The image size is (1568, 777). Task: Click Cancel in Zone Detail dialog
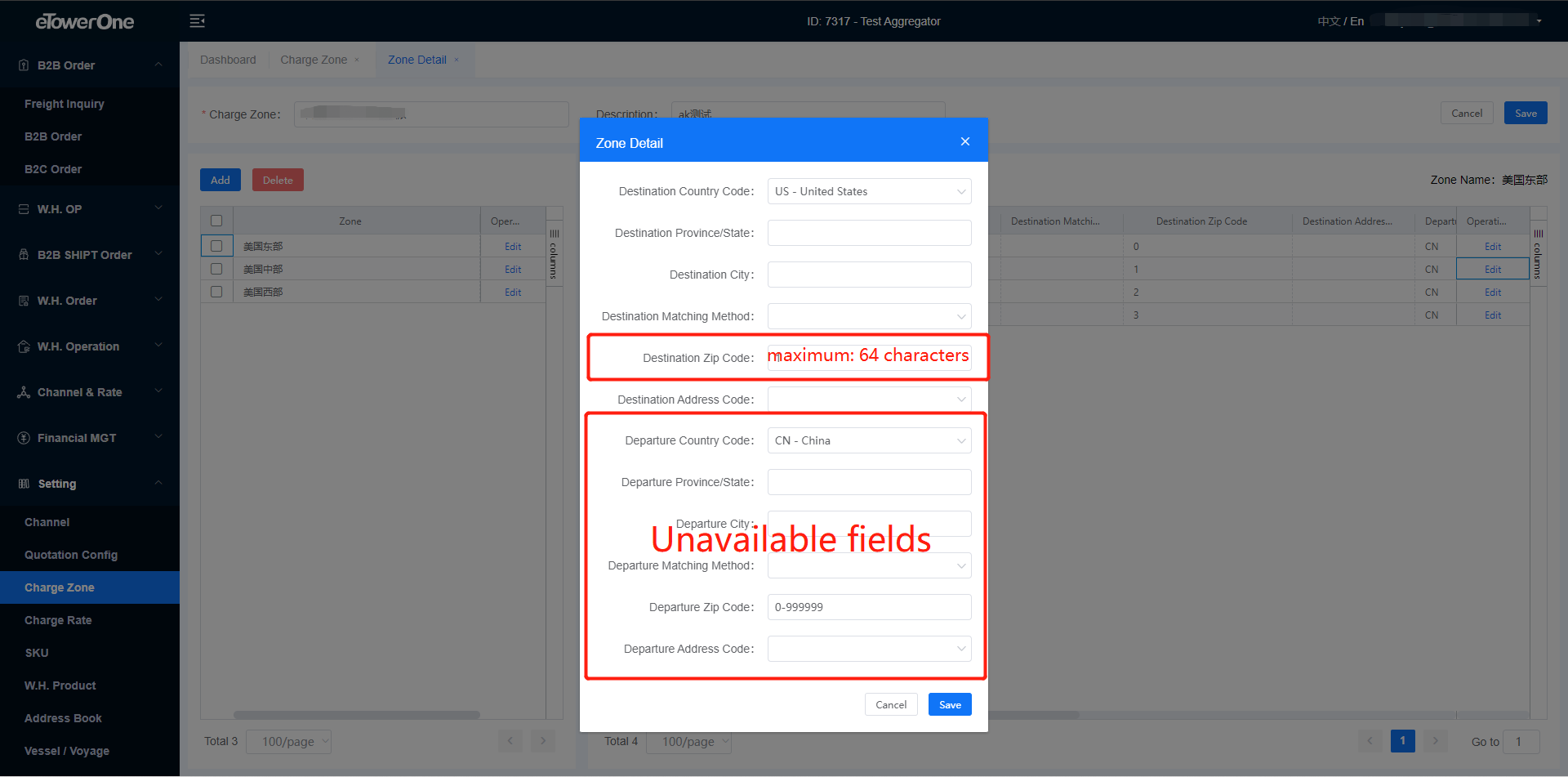[891, 704]
